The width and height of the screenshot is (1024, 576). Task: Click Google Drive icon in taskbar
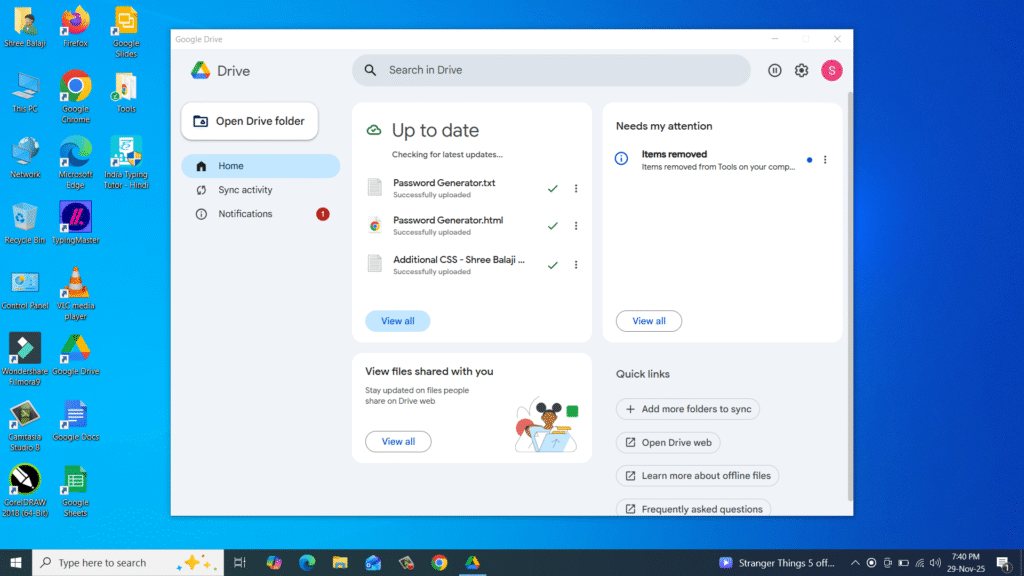pos(472,563)
